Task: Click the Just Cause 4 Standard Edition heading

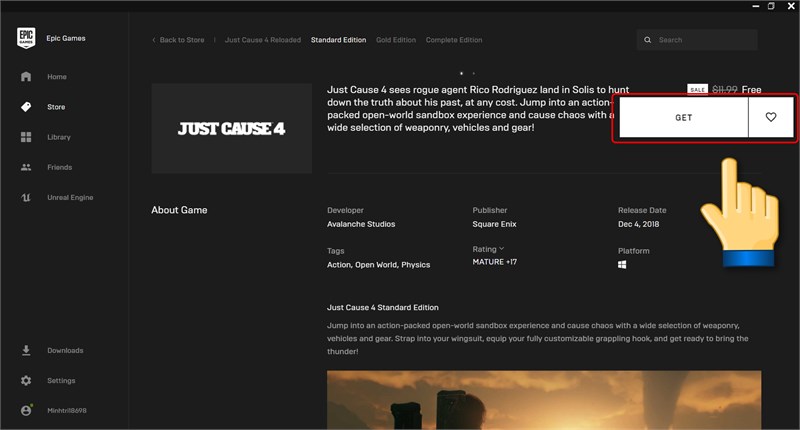Action: pyautogui.click(x=383, y=308)
